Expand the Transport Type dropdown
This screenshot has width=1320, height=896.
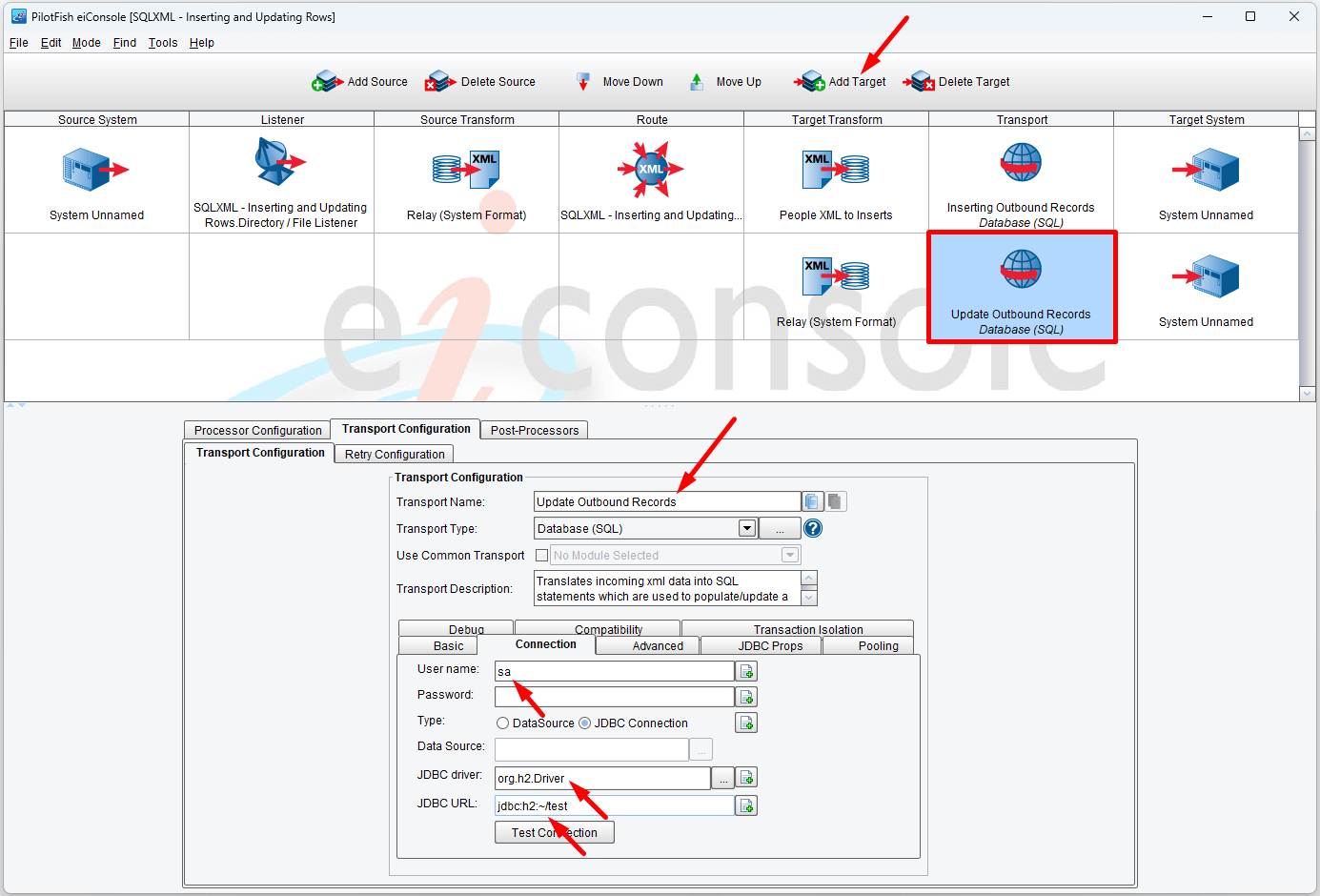click(747, 528)
